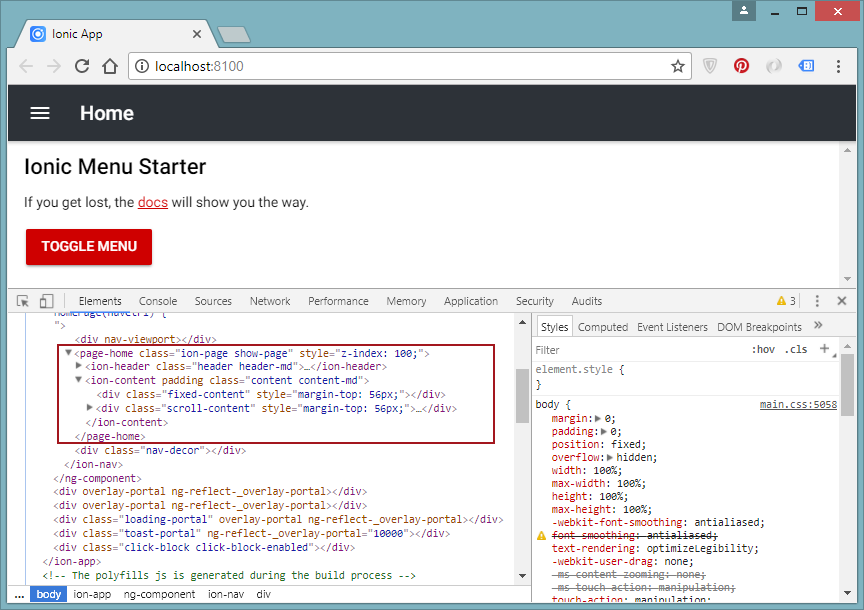
Task: Open the Chrome three-dot menu
Action: pyautogui.click(x=838, y=66)
